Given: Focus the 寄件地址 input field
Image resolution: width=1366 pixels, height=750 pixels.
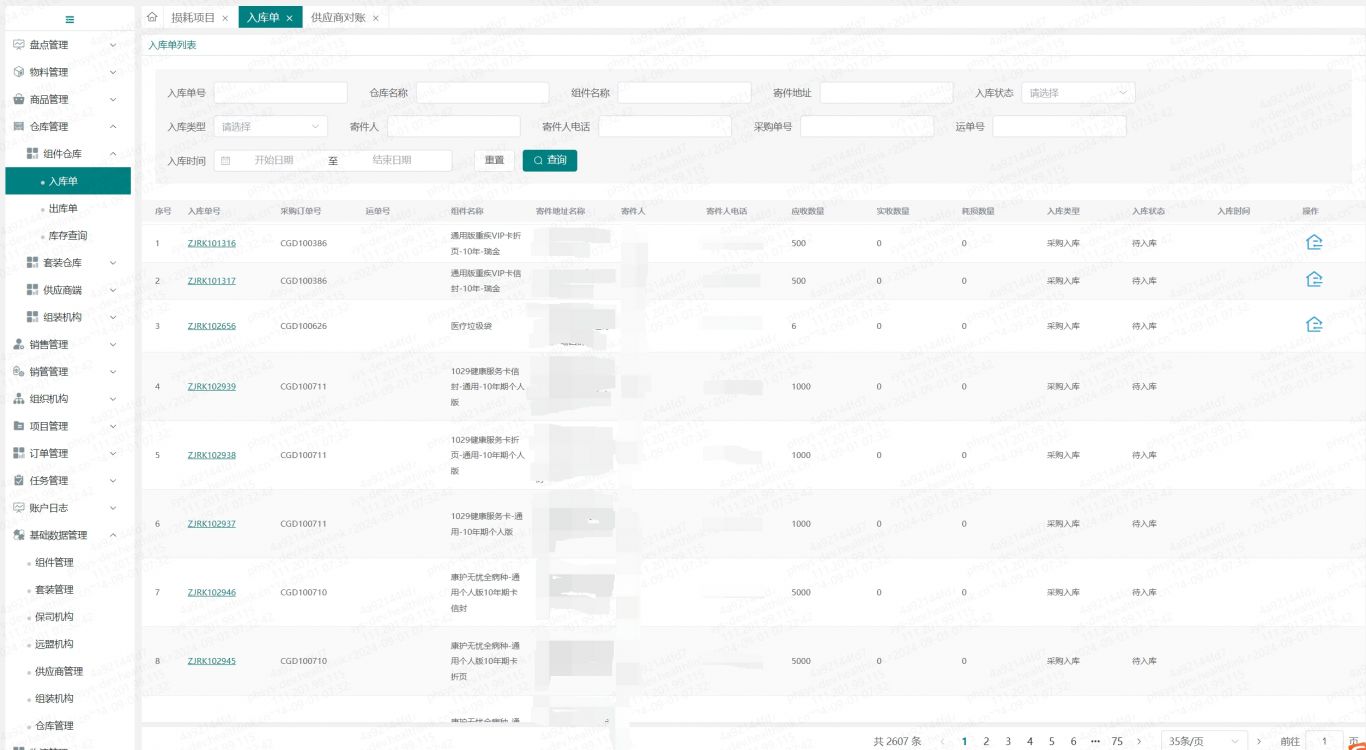Looking at the screenshot, I should coord(887,93).
